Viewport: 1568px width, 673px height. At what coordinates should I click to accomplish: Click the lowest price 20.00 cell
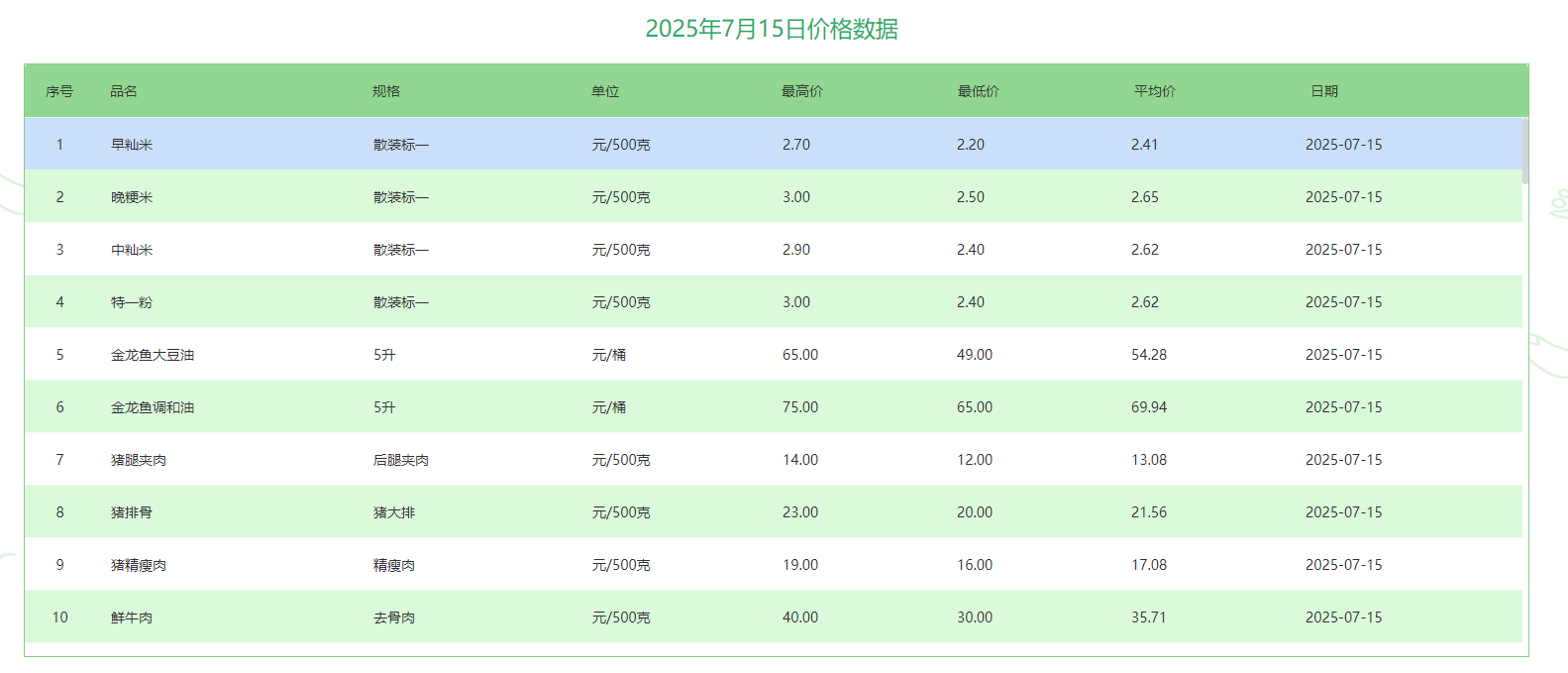[975, 512]
